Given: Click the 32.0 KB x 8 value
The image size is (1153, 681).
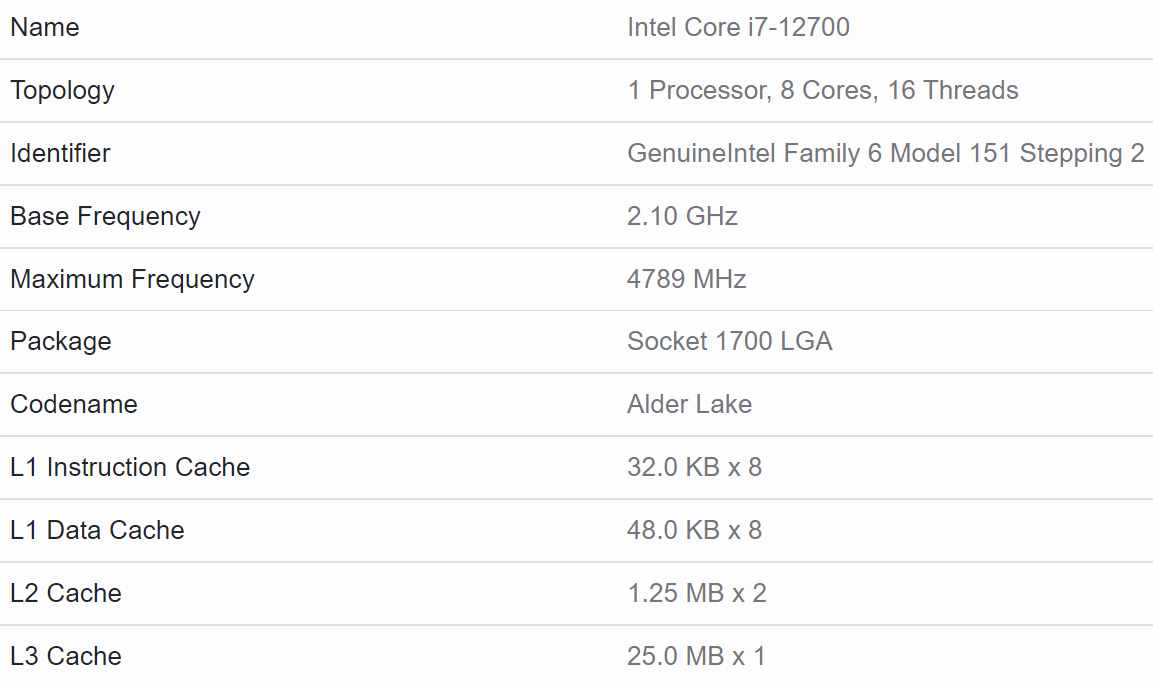Looking at the screenshot, I should pos(694,467).
